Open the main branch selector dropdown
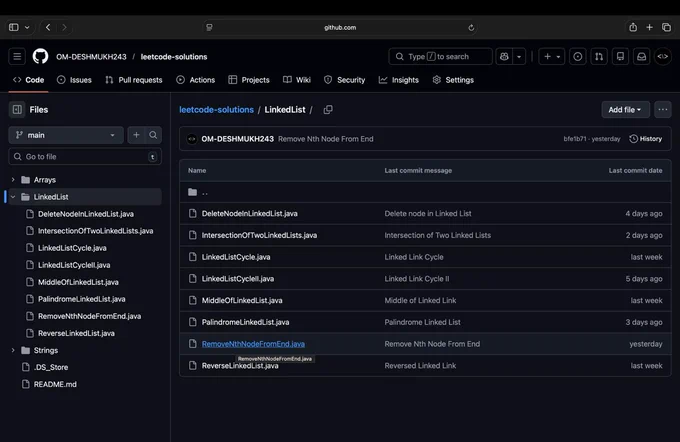The height and width of the screenshot is (442, 680). tap(66, 135)
